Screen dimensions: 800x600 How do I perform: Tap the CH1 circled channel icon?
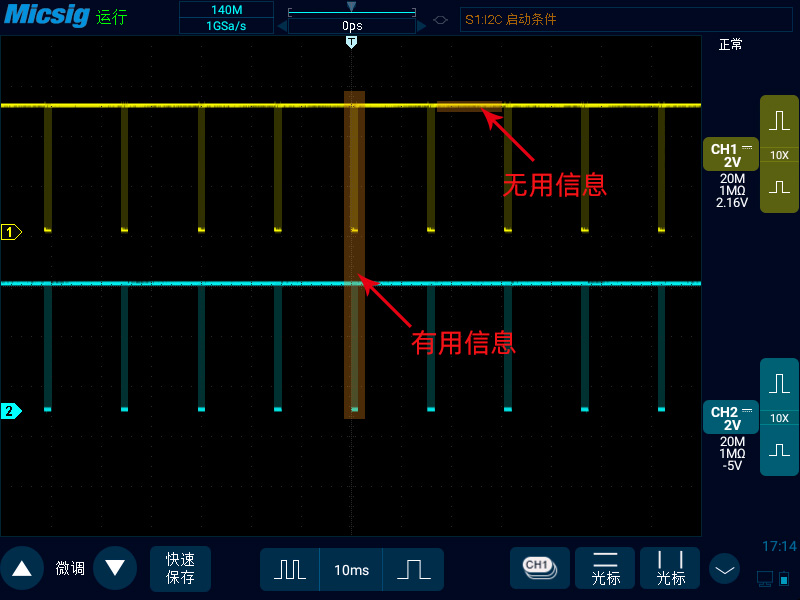(x=540, y=568)
